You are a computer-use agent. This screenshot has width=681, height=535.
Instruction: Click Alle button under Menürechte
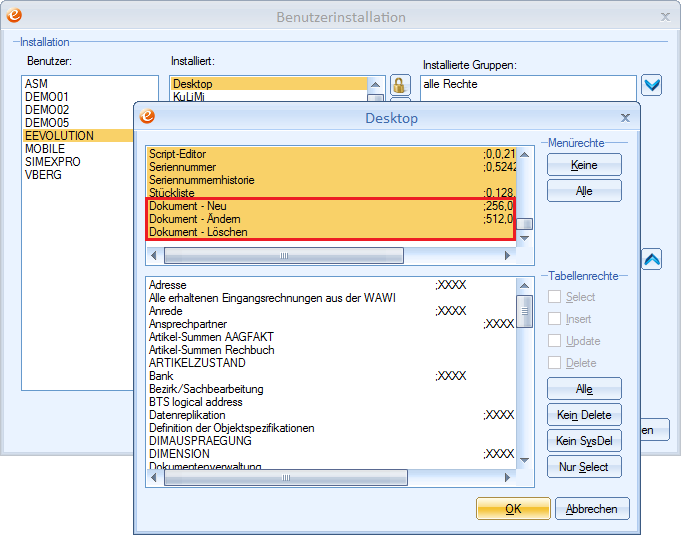pos(584,191)
